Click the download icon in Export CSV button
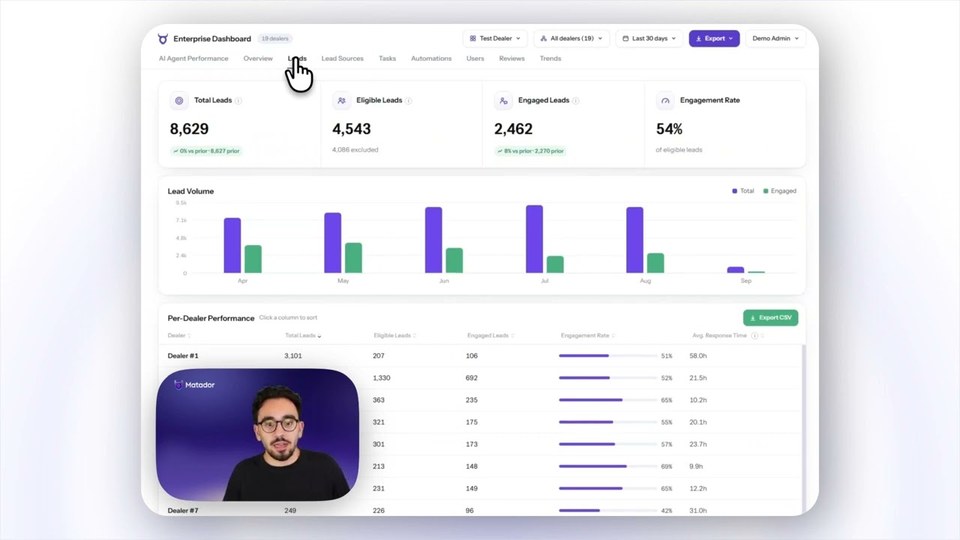Image resolution: width=960 pixels, height=540 pixels. pos(752,318)
